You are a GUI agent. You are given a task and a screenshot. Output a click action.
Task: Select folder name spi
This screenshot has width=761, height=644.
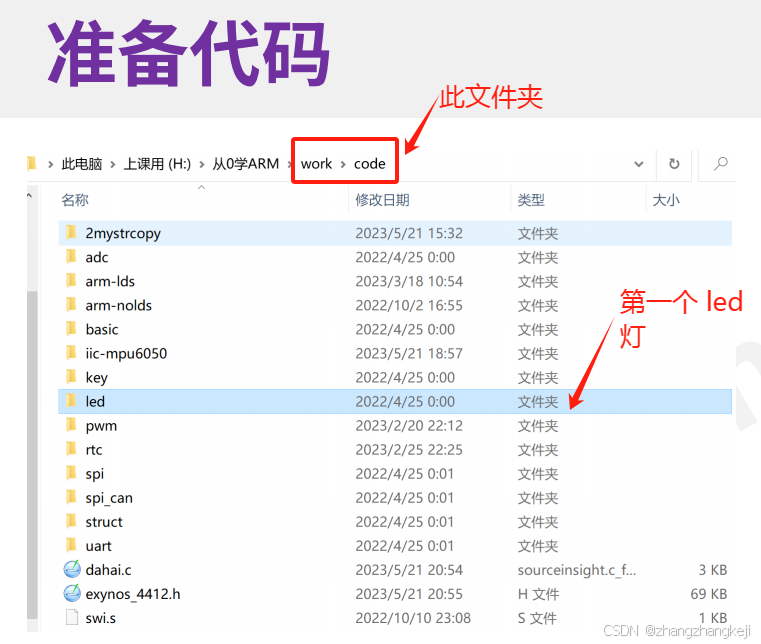click(x=95, y=474)
